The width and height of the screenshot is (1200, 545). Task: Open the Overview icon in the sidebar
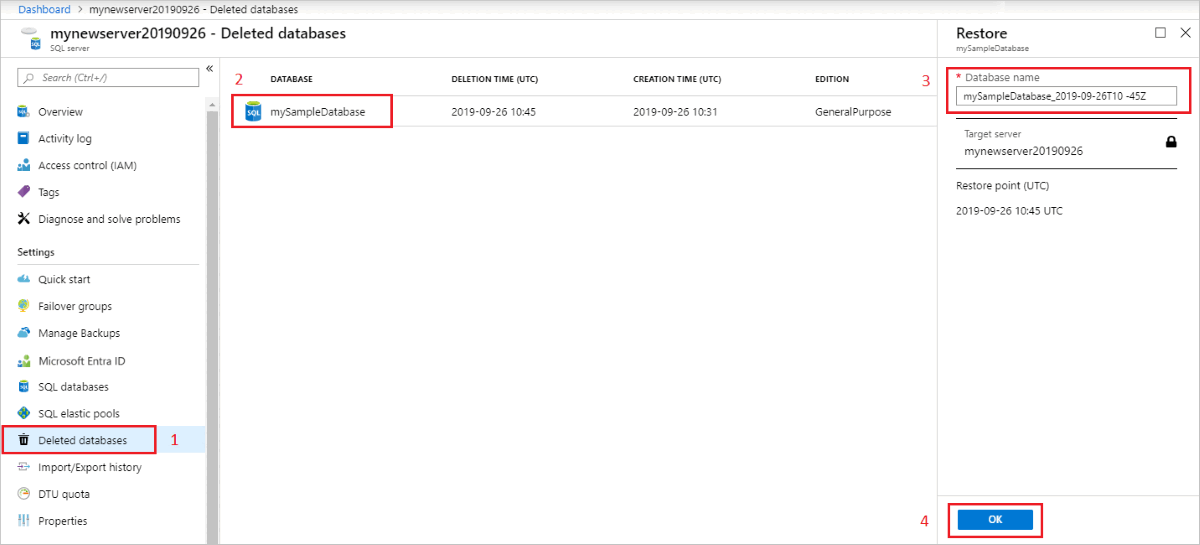(24, 112)
